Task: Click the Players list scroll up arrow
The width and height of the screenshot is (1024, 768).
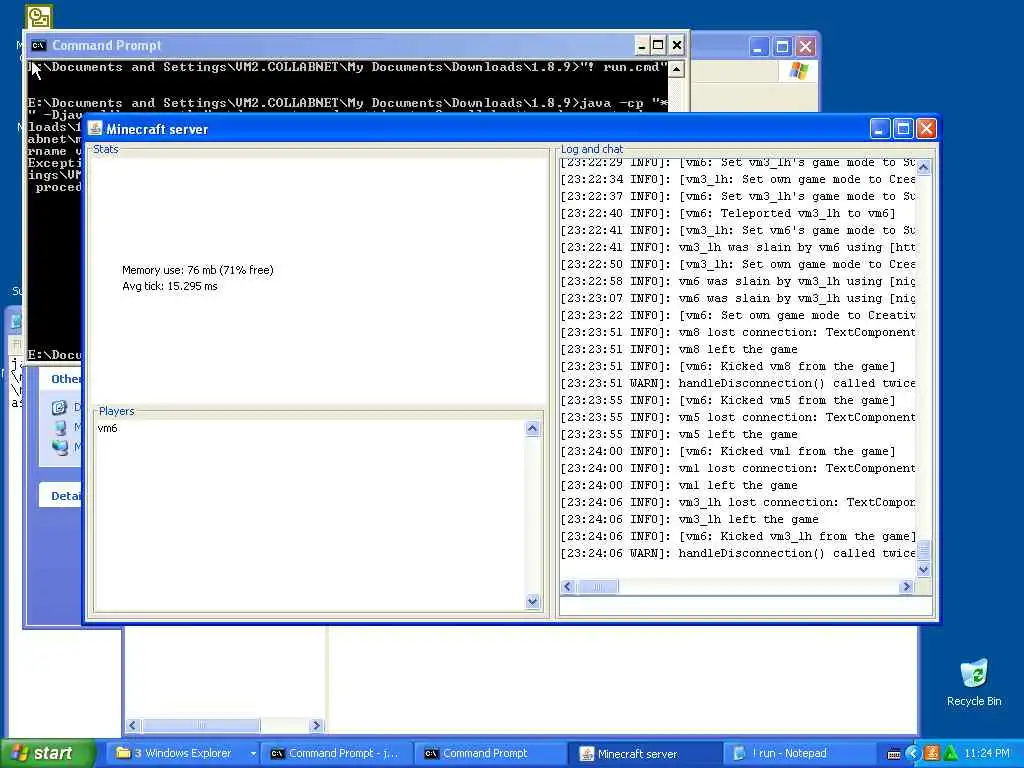Action: pos(532,429)
